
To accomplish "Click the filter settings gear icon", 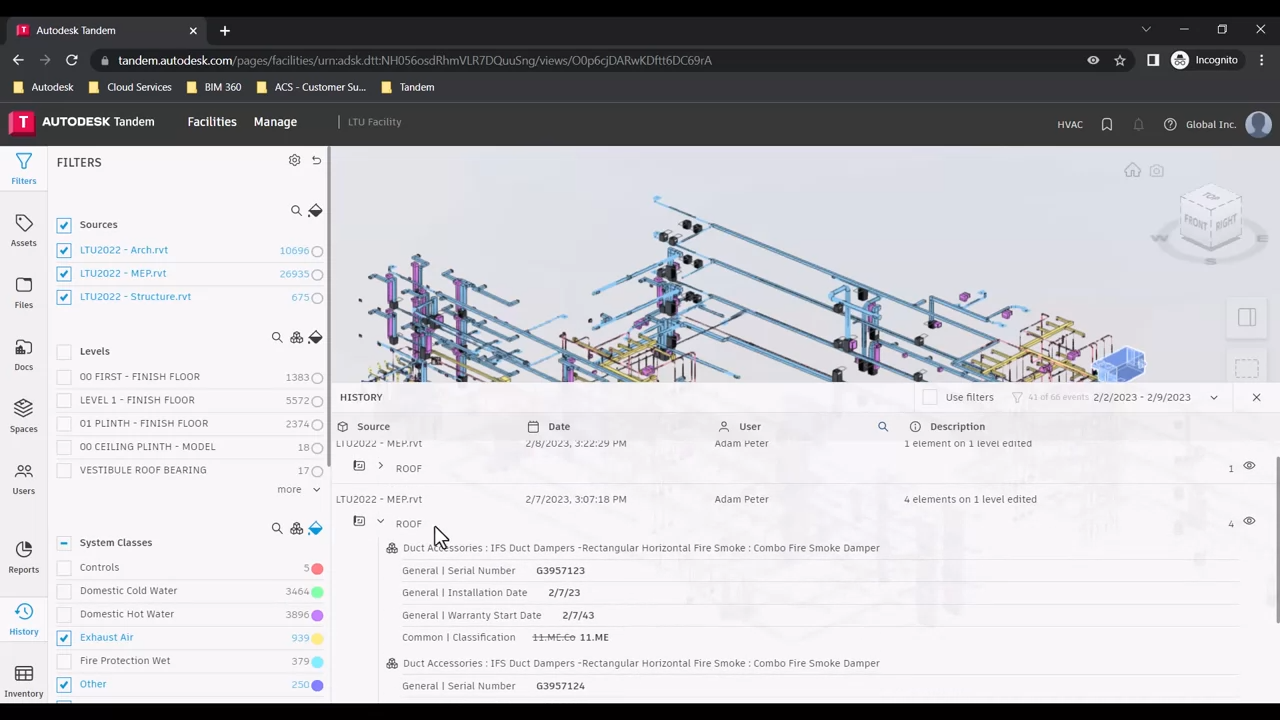I will [294, 161].
